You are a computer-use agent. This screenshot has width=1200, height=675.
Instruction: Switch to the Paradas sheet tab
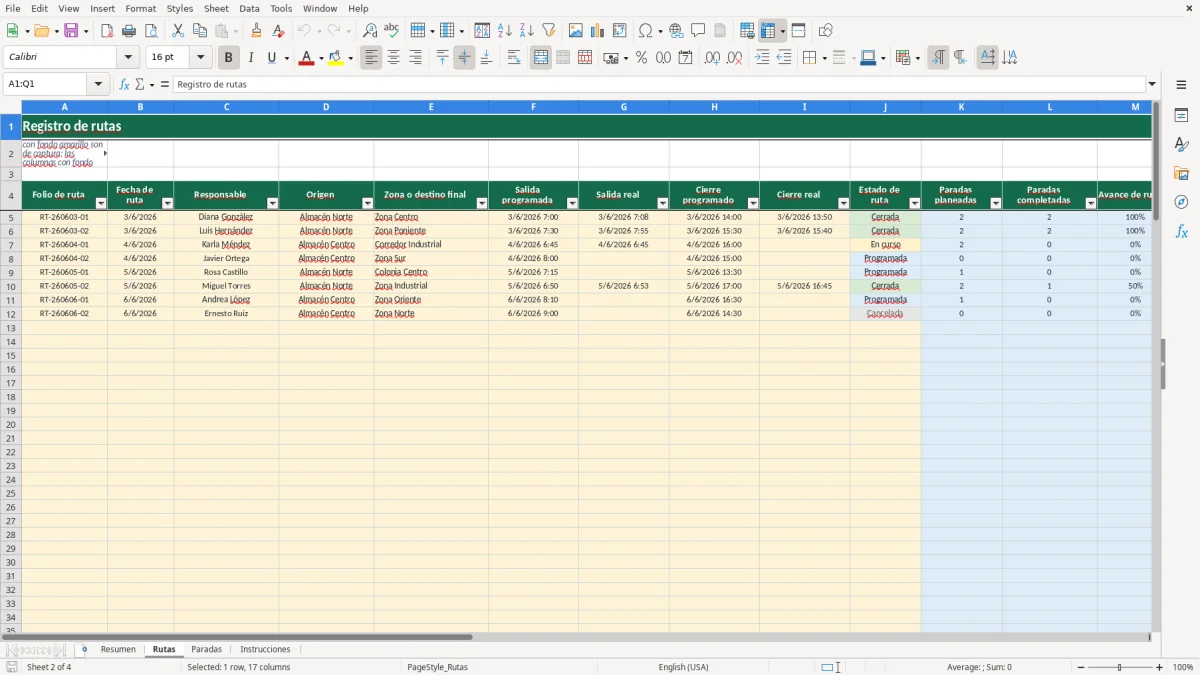tap(207, 649)
